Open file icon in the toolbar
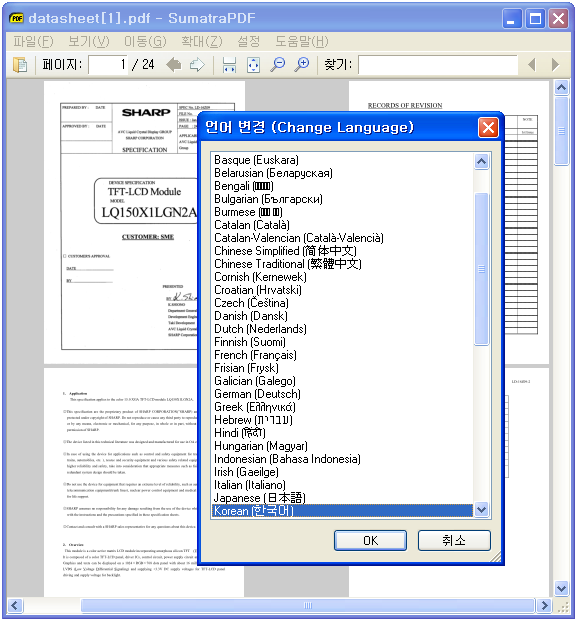 (x=20, y=64)
